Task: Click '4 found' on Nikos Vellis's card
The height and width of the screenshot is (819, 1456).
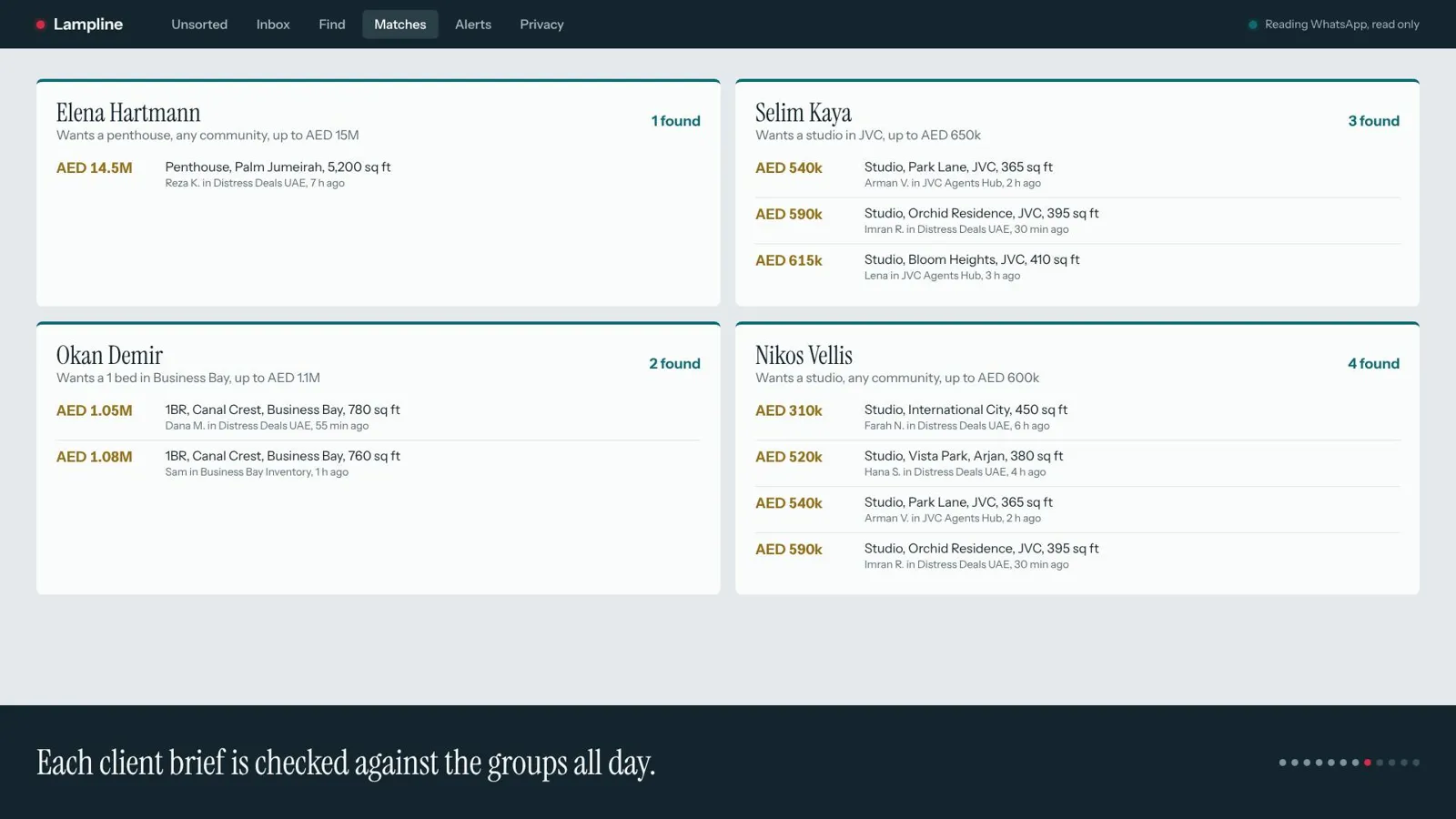Action: [x=1373, y=364]
